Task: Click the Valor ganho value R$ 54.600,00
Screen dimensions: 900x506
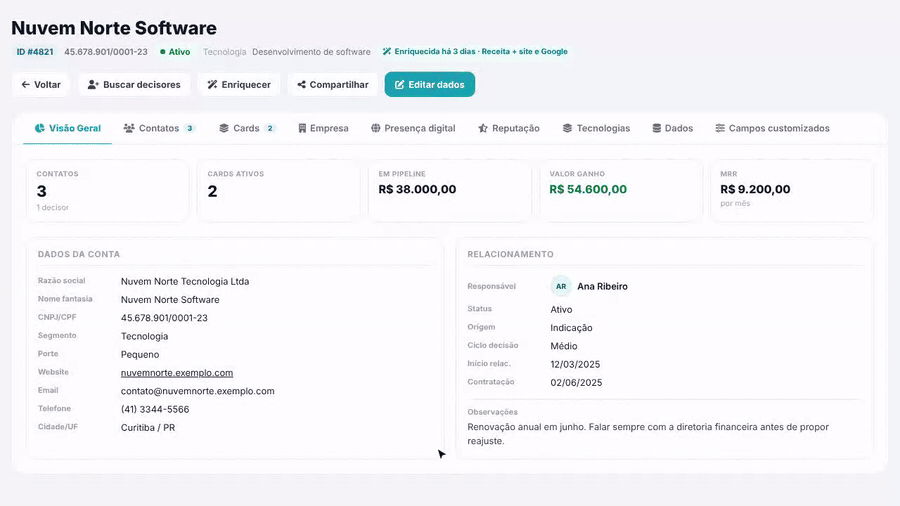Action: tap(588, 189)
